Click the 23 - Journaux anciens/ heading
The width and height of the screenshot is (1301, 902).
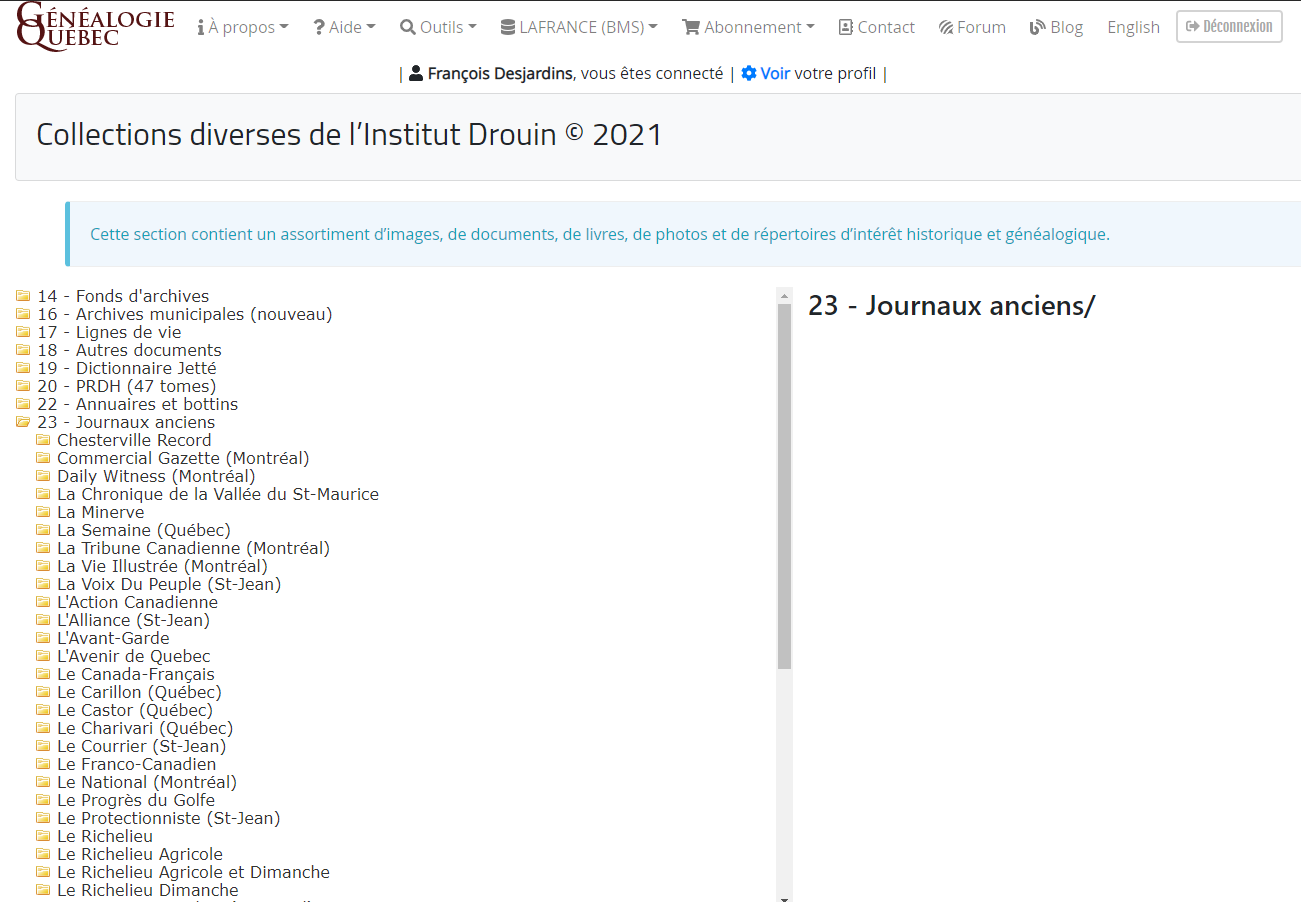tap(951, 306)
